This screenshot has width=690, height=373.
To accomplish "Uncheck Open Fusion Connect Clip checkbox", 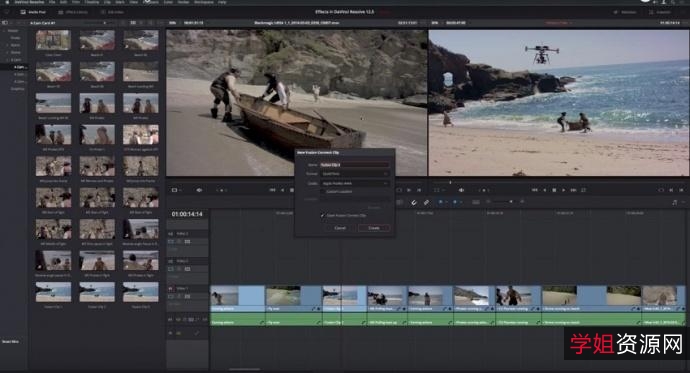I will (x=323, y=216).
